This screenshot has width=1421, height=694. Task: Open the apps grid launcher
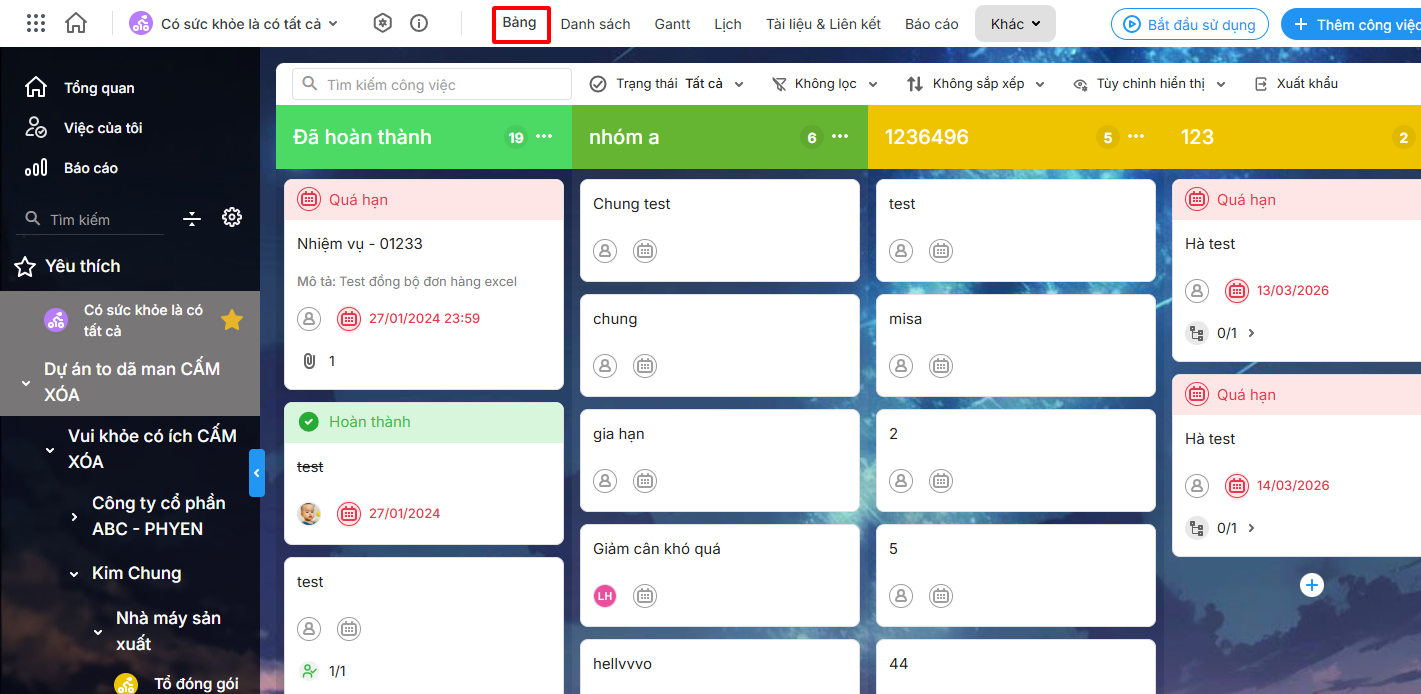point(35,23)
